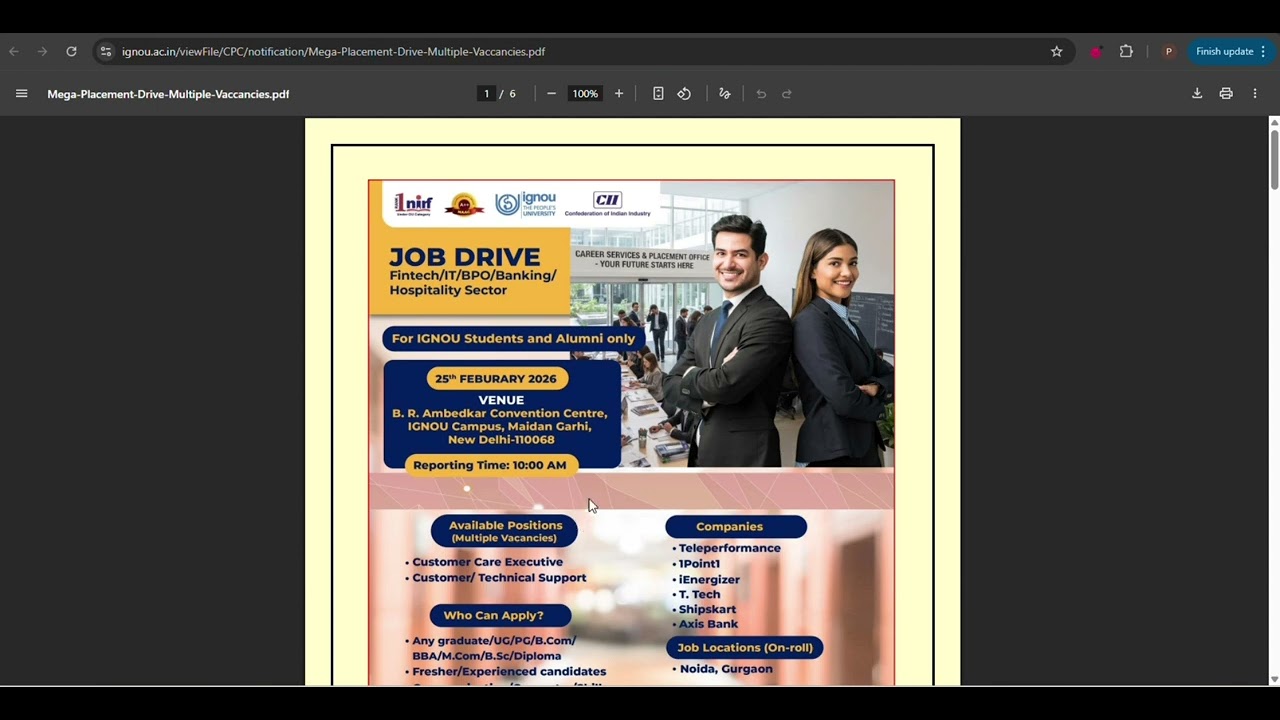Go back to previous page
Image resolution: width=1280 pixels, height=720 pixels.
click(14, 51)
